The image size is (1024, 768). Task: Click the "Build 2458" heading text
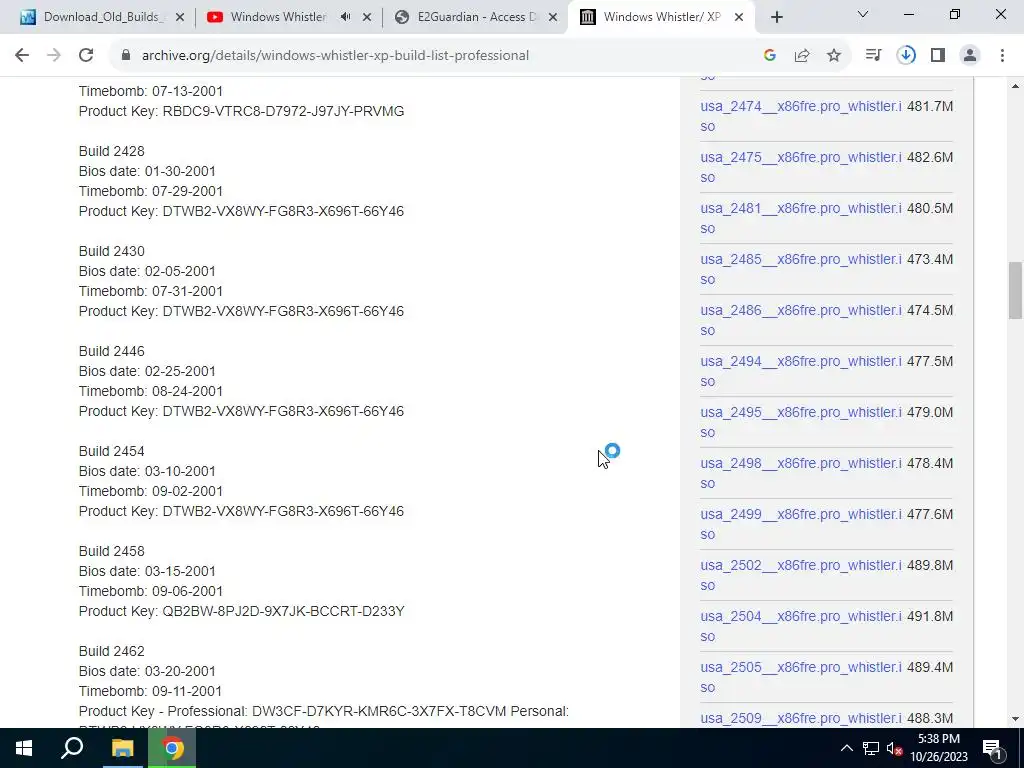[112, 551]
